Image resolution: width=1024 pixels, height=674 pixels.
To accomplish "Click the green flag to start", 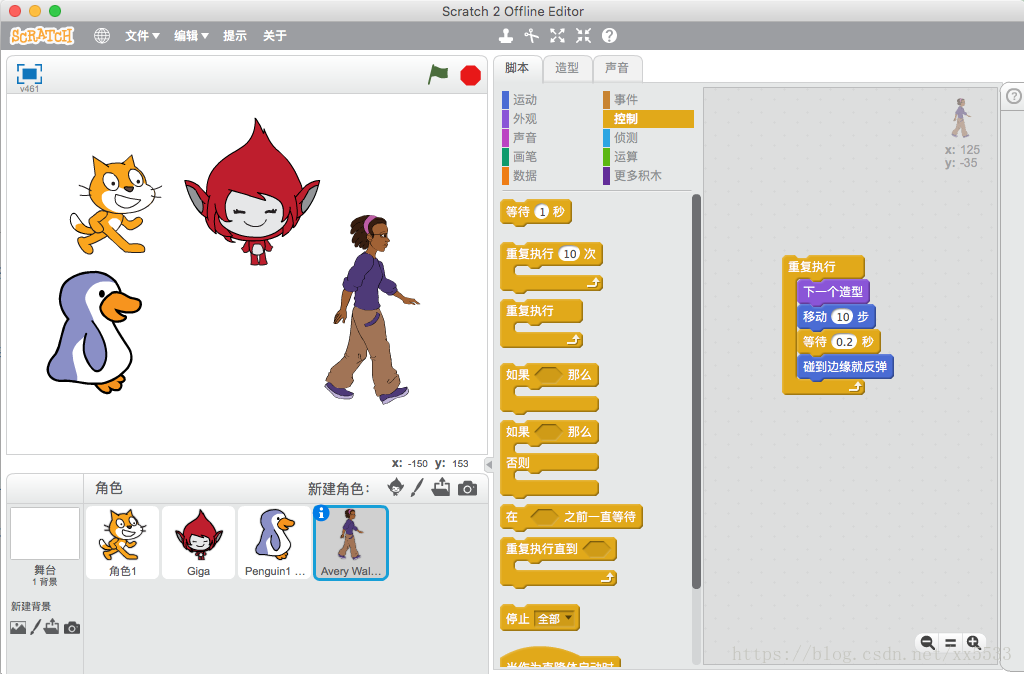I will click(x=438, y=75).
